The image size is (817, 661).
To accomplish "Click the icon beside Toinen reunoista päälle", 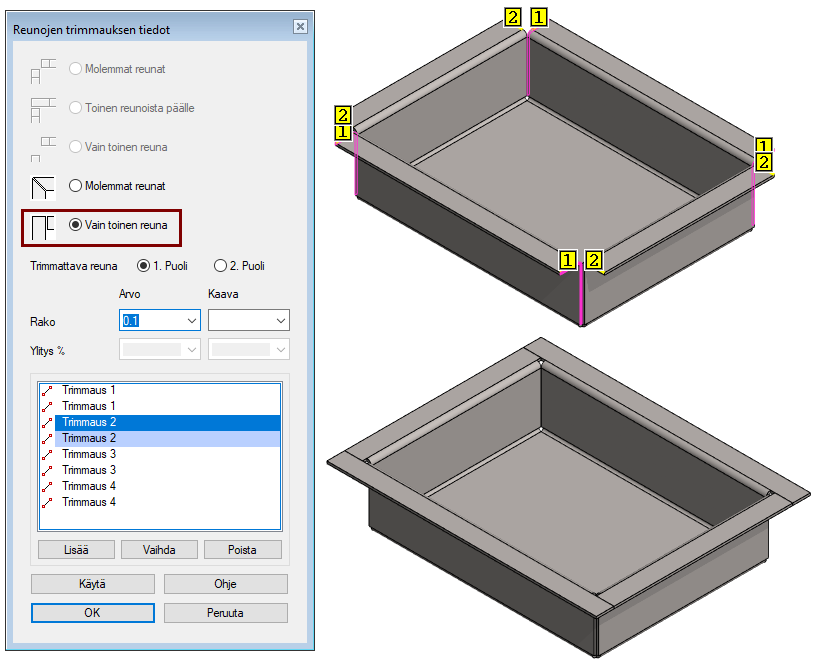I will click(x=43, y=110).
